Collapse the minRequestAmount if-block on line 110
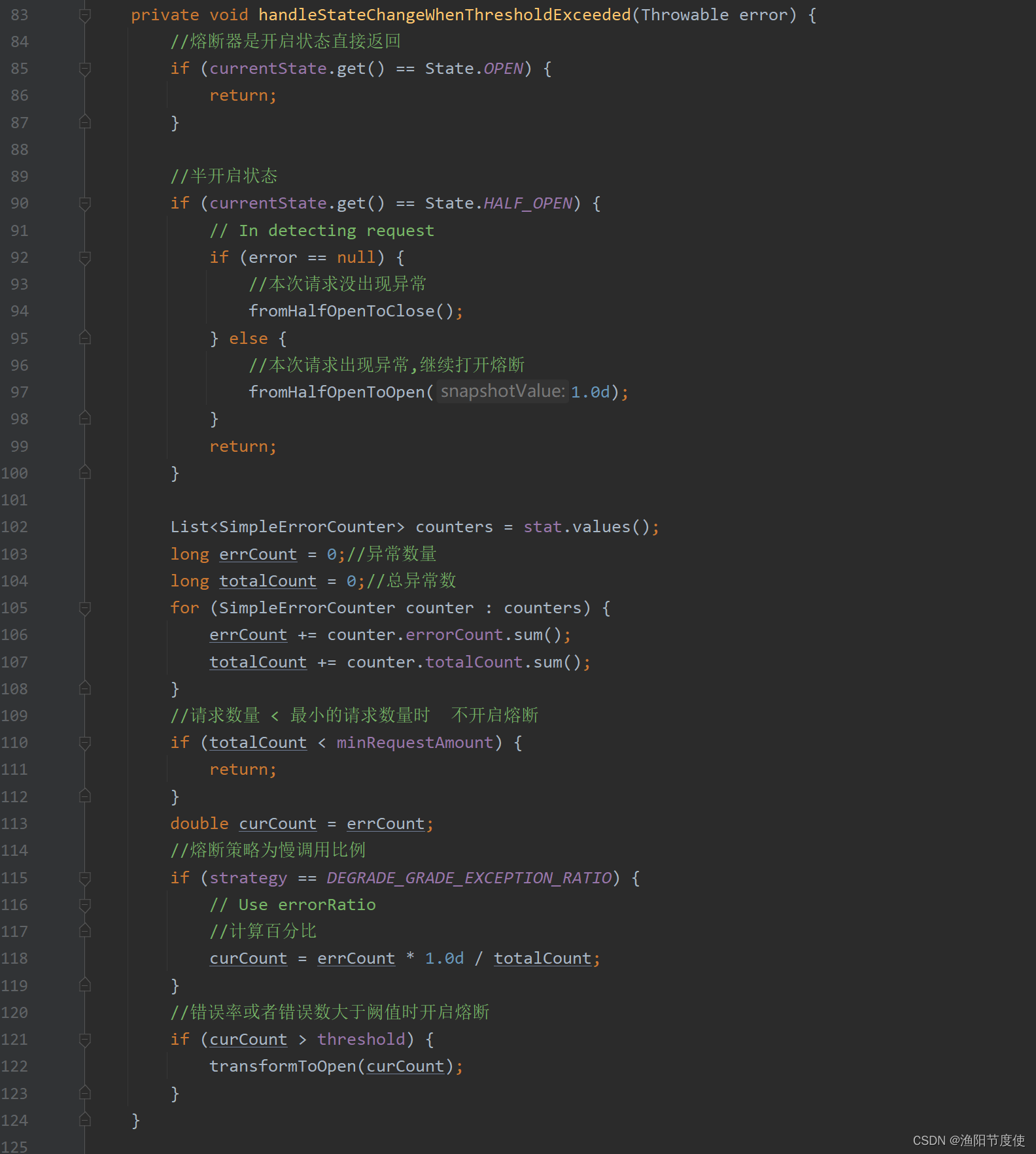1036x1154 pixels. pyautogui.click(x=85, y=743)
